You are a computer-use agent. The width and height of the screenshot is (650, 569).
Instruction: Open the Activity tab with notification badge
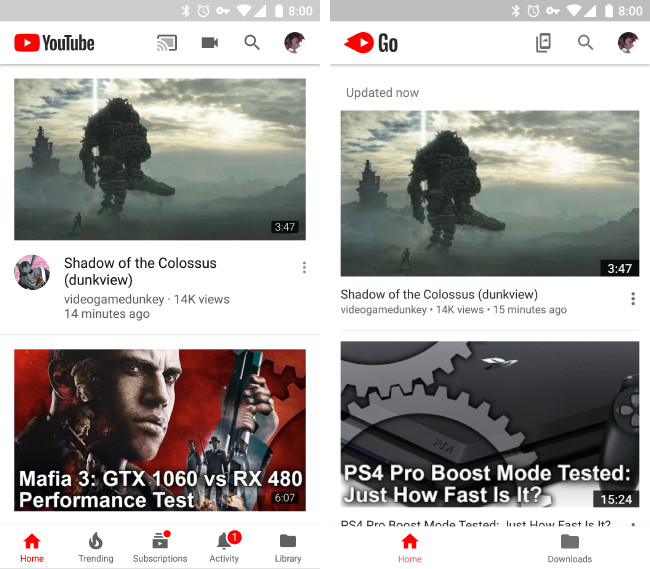[224, 547]
